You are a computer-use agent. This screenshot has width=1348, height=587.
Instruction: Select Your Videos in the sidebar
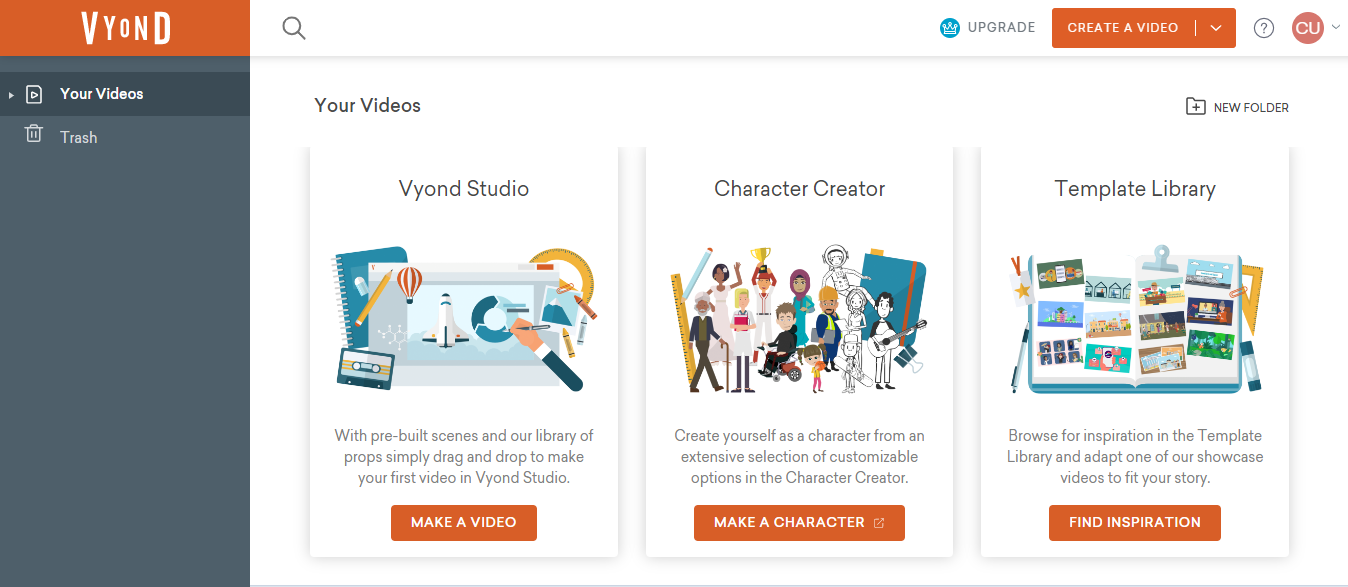click(125, 94)
